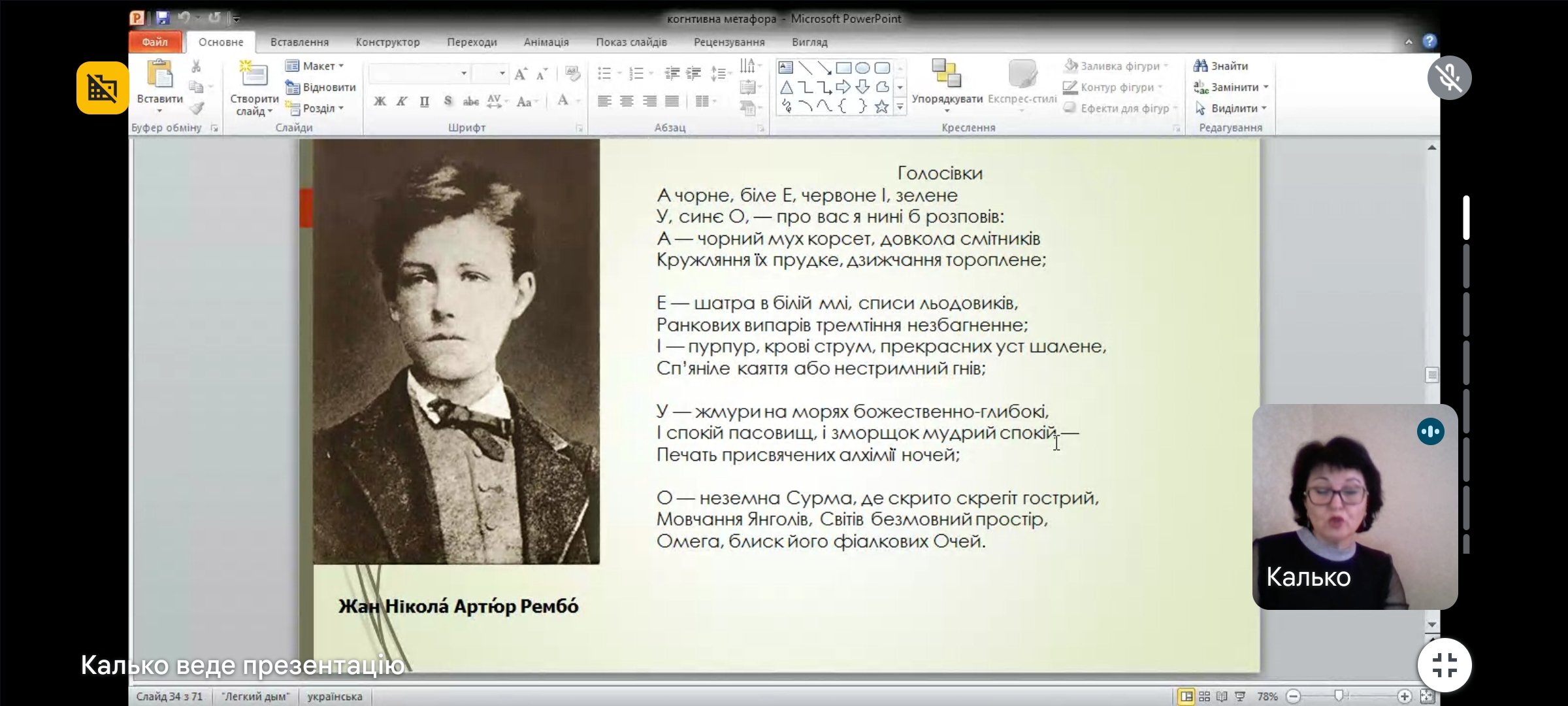Click the Вставити paste clipboard icon
This screenshot has height=706, width=1568.
pos(159,74)
